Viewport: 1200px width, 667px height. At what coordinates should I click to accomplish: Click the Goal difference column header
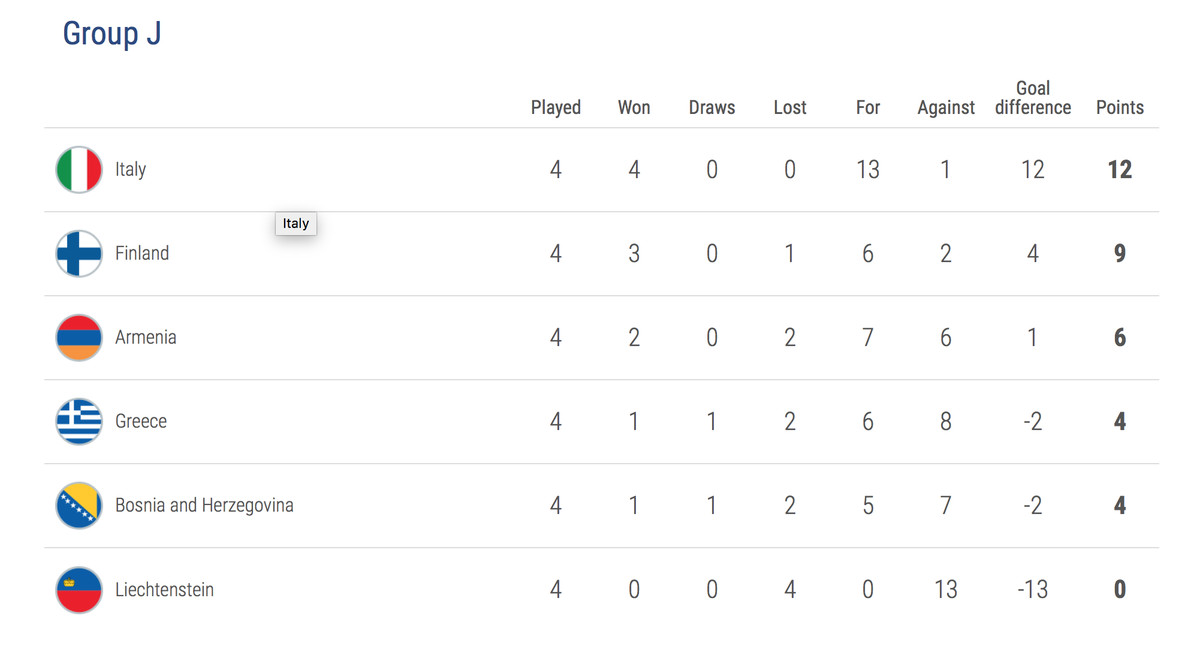1032,98
